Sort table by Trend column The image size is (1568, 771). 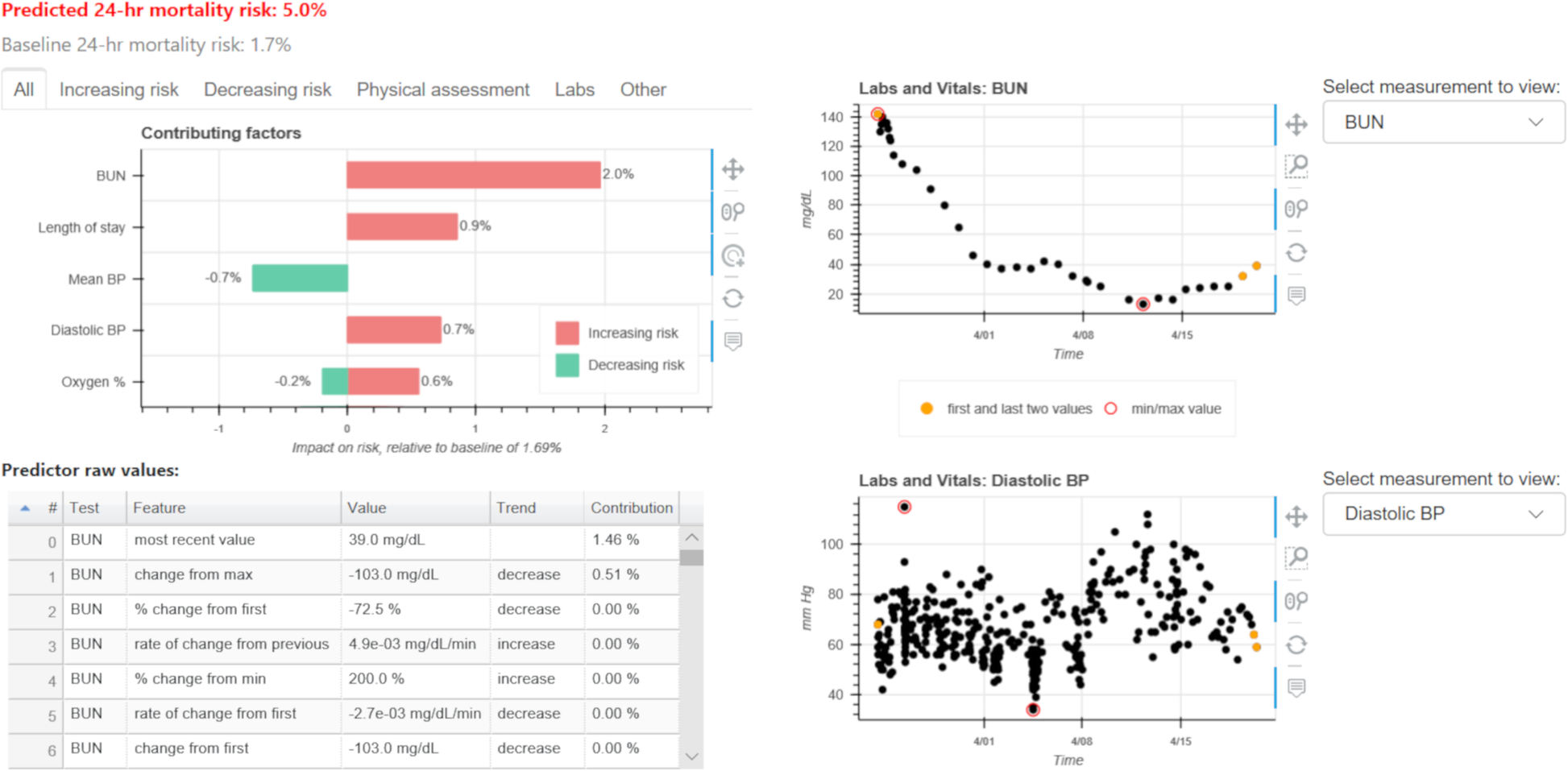[x=537, y=508]
